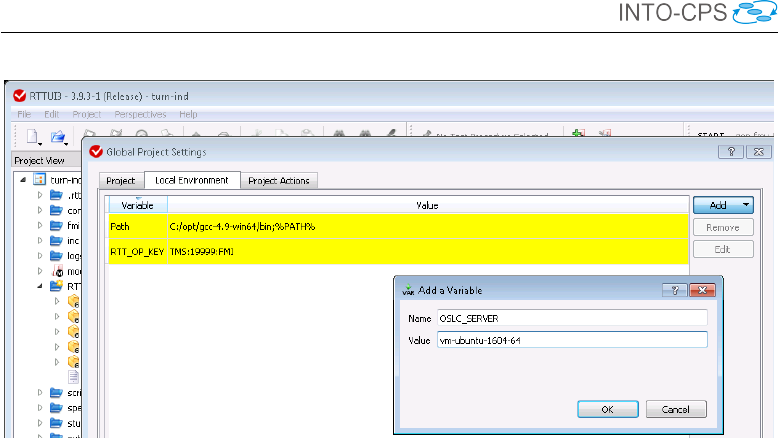Image resolution: width=778 pixels, height=438 pixels.
Task: Select the 'RTT_OP_KEY' variable cell
Action: click(x=137, y=251)
